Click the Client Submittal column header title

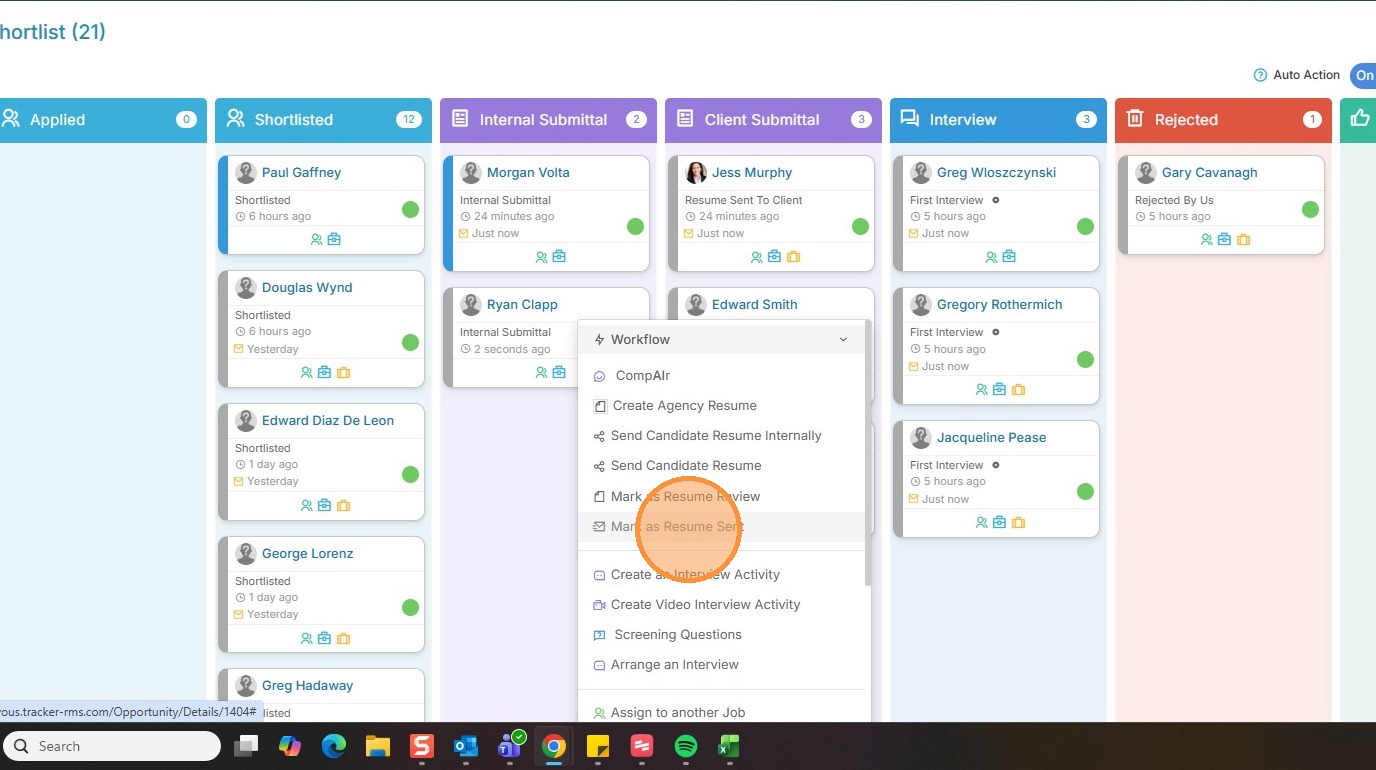(x=762, y=120)
